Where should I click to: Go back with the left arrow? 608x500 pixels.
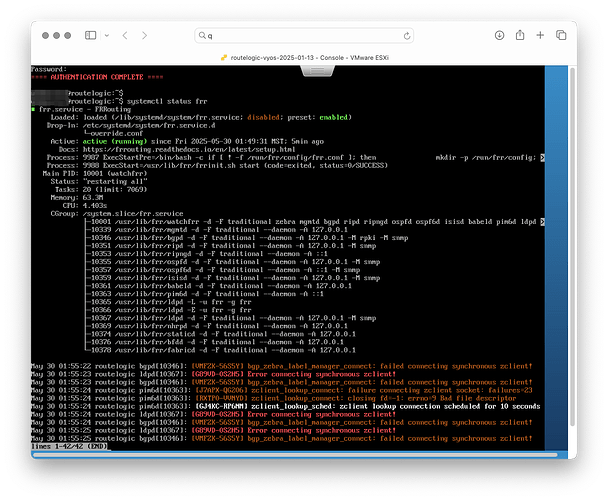[125, 35]
